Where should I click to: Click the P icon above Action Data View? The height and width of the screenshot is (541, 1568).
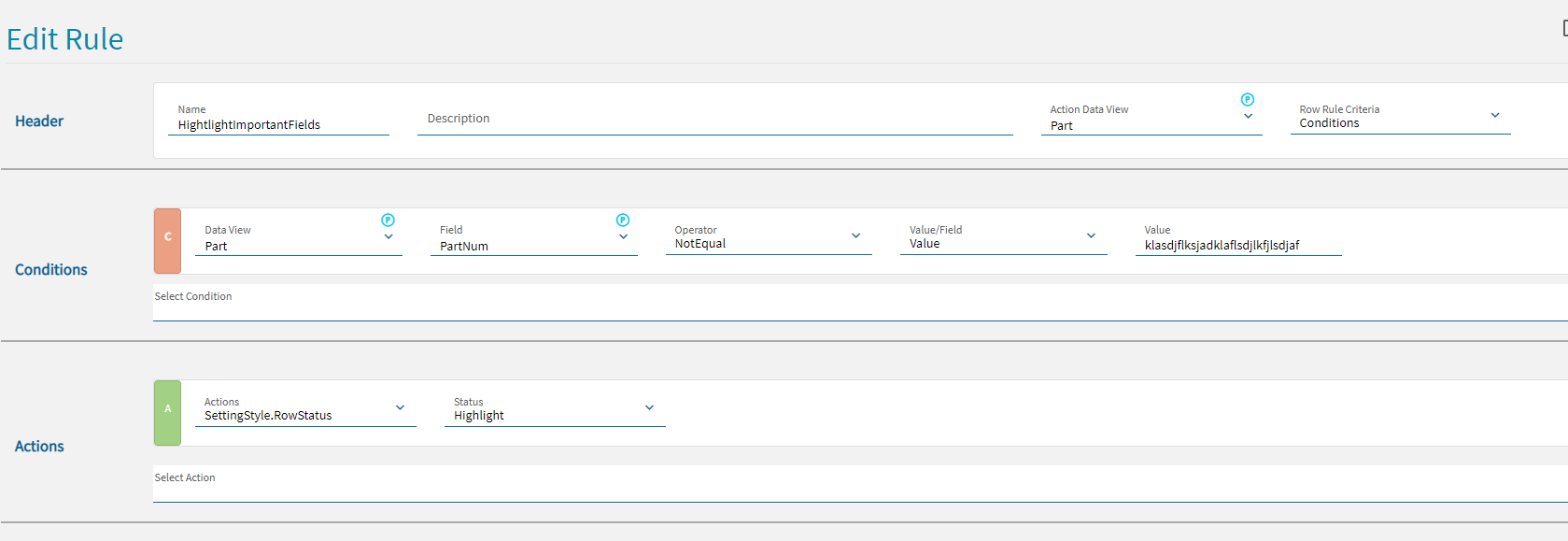click(1247, 100)
